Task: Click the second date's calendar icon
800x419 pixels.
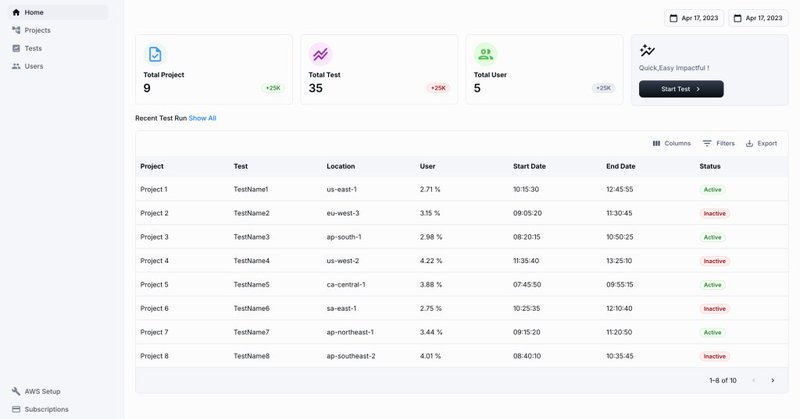Action: tap(738, 18)
